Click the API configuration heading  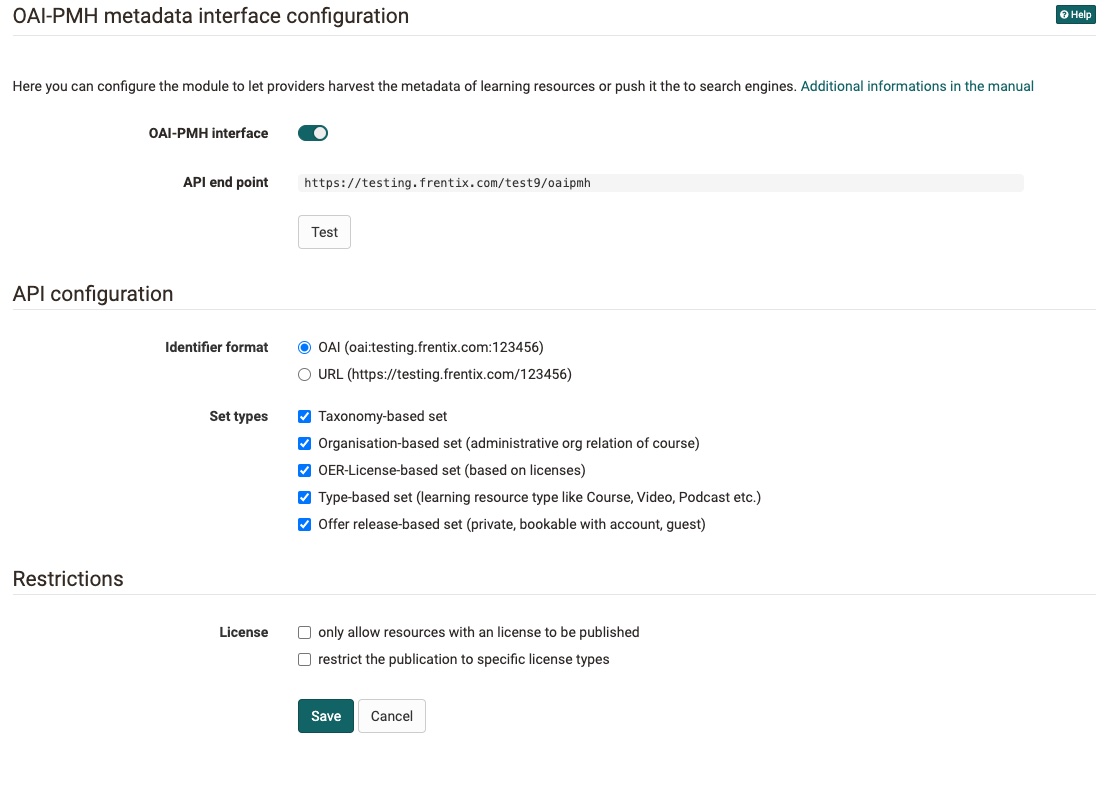(x=92, y=293)
